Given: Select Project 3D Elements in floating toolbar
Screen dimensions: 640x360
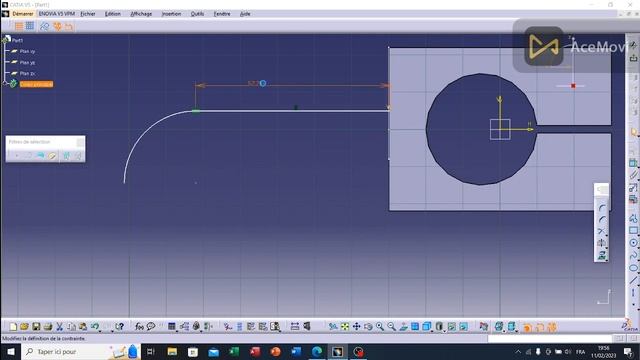Looking at the screenshot, I should point(602,256).
